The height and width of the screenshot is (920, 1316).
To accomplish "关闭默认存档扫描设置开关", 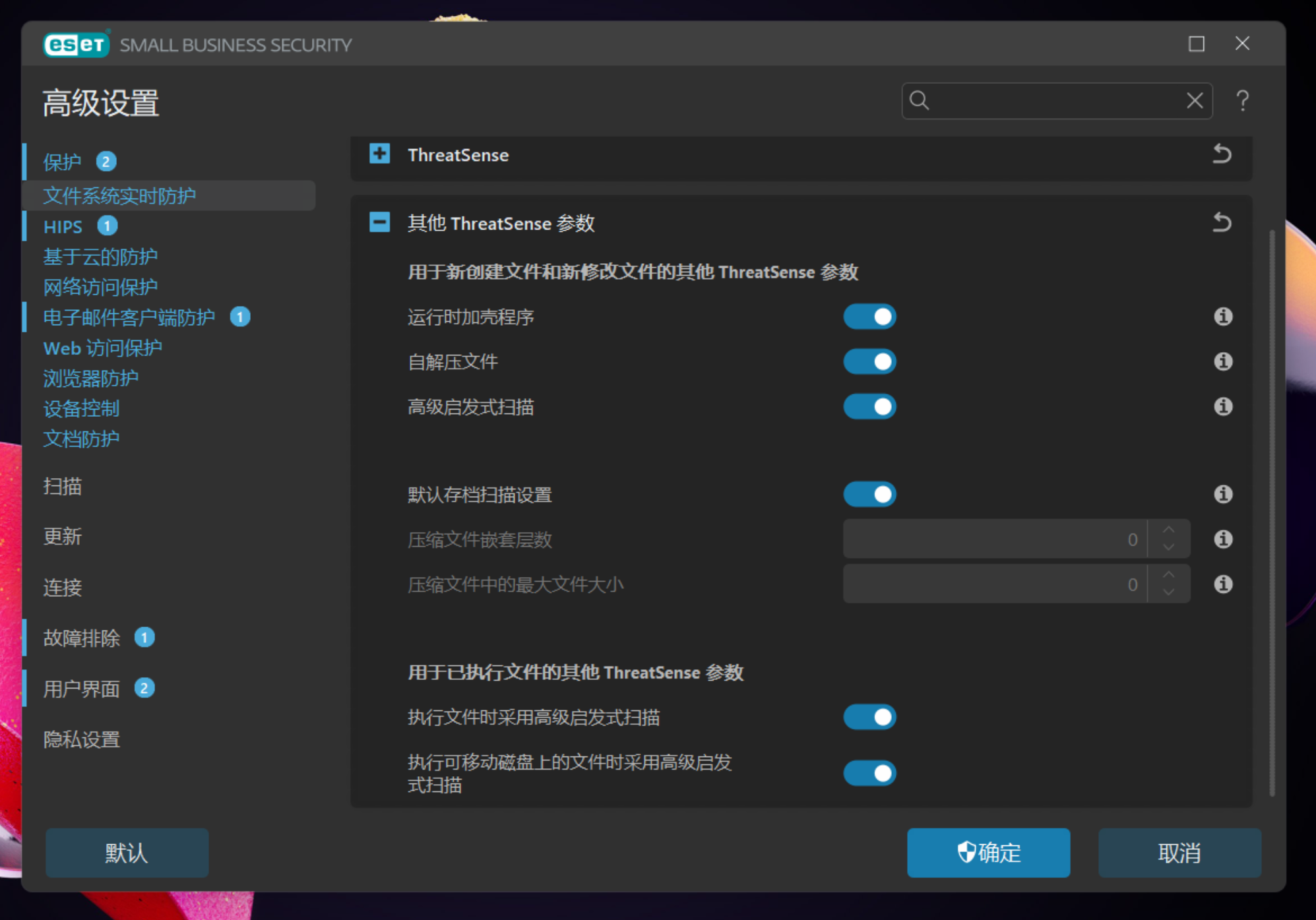I will (x=869, y=494).
